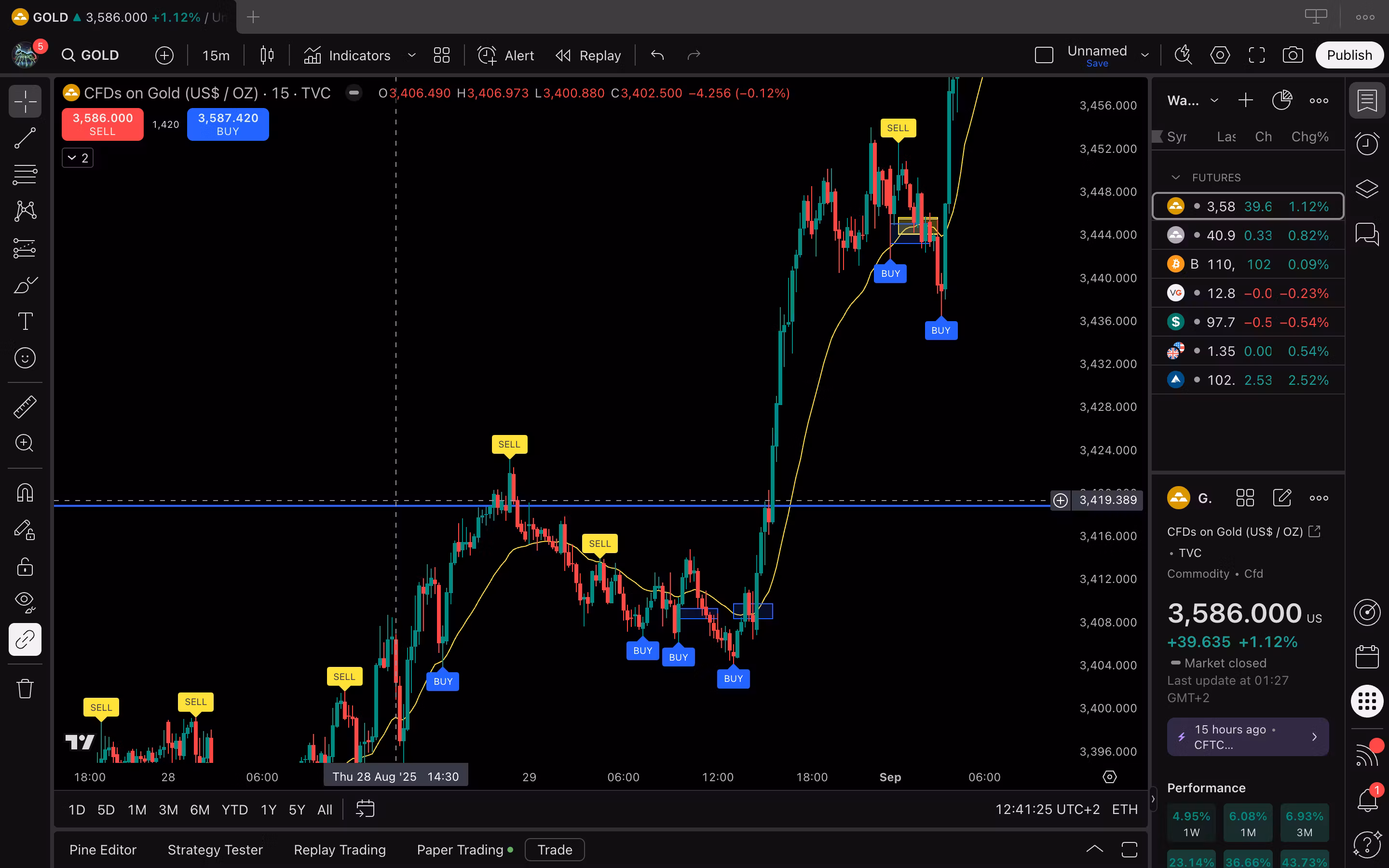Image resolution: width=1389 pixels, height=868 pixels.
Task: Collapse the FUTURES watchlist section
Action: pos(1175,177)
